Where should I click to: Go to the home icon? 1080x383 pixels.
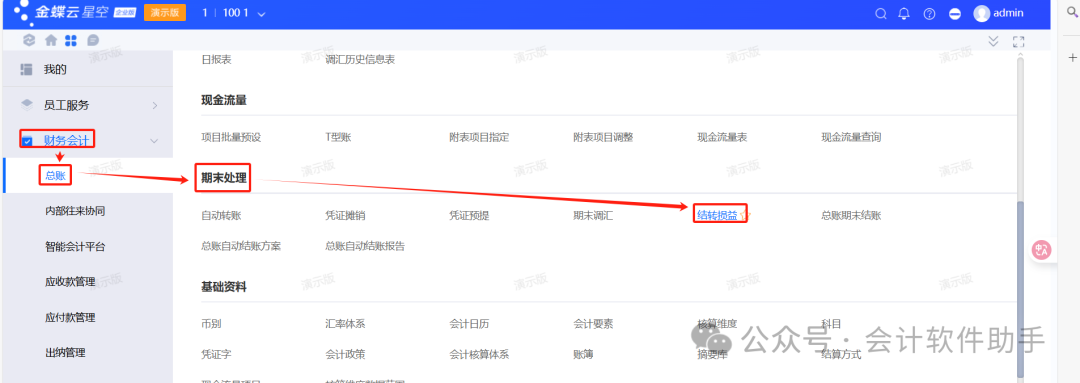50,41
